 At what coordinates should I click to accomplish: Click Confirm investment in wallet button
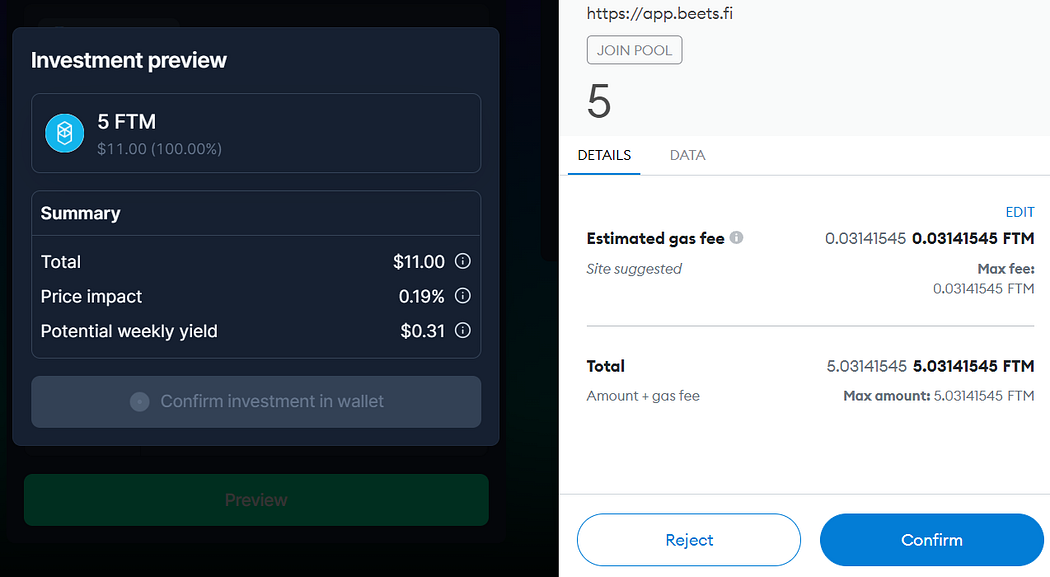pos(256,401)
